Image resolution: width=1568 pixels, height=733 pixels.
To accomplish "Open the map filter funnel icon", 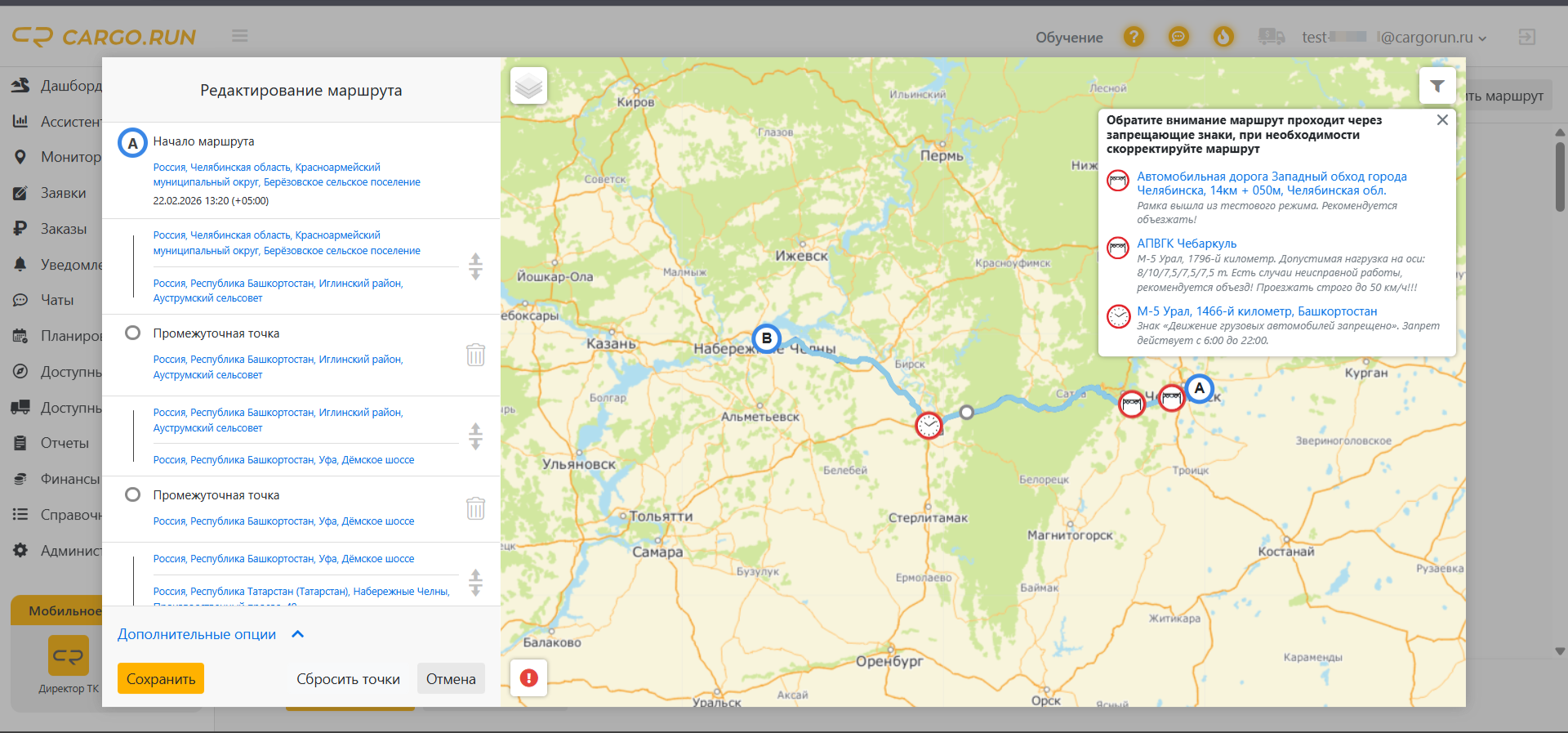I will (1437, 87).
